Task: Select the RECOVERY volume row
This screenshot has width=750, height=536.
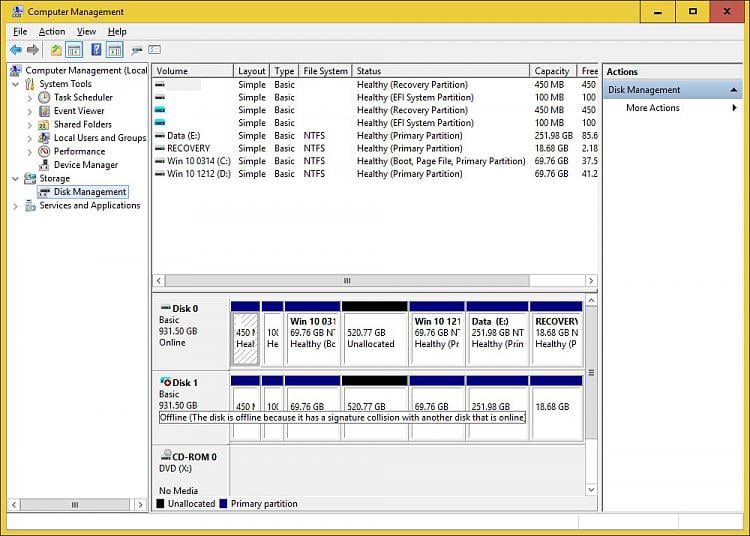Action: pos(375,149)
